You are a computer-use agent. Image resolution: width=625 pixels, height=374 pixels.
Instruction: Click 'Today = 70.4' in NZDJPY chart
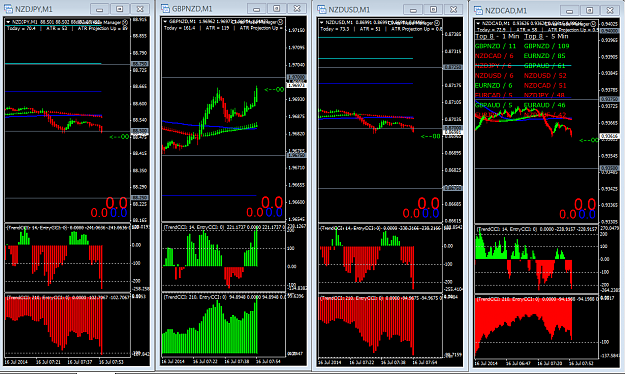(x=21, y=28)
